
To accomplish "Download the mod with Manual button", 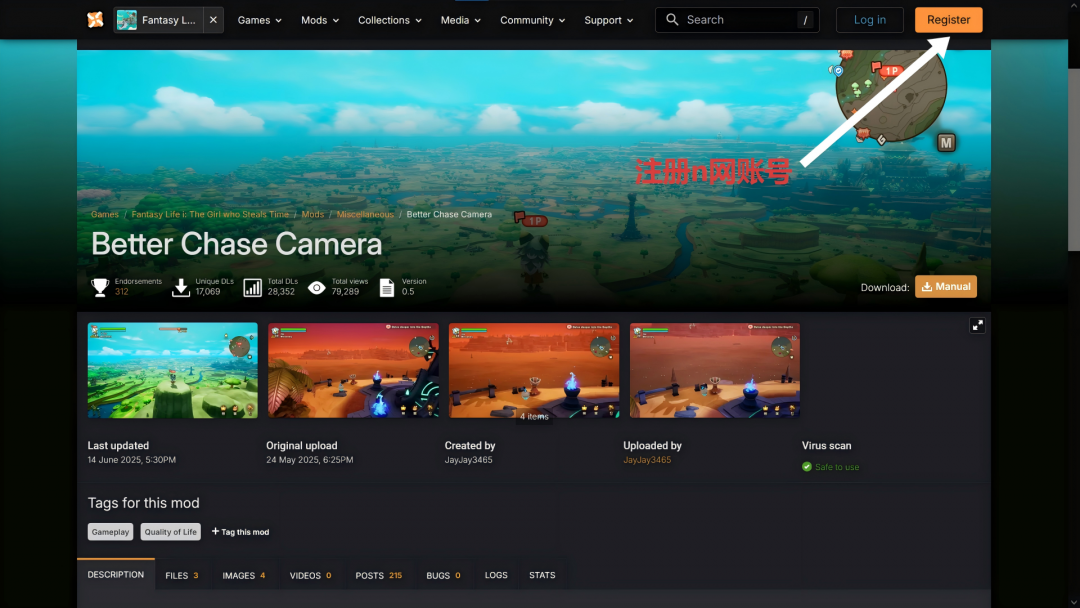I will pyautogui.click(x=946, y=286).
